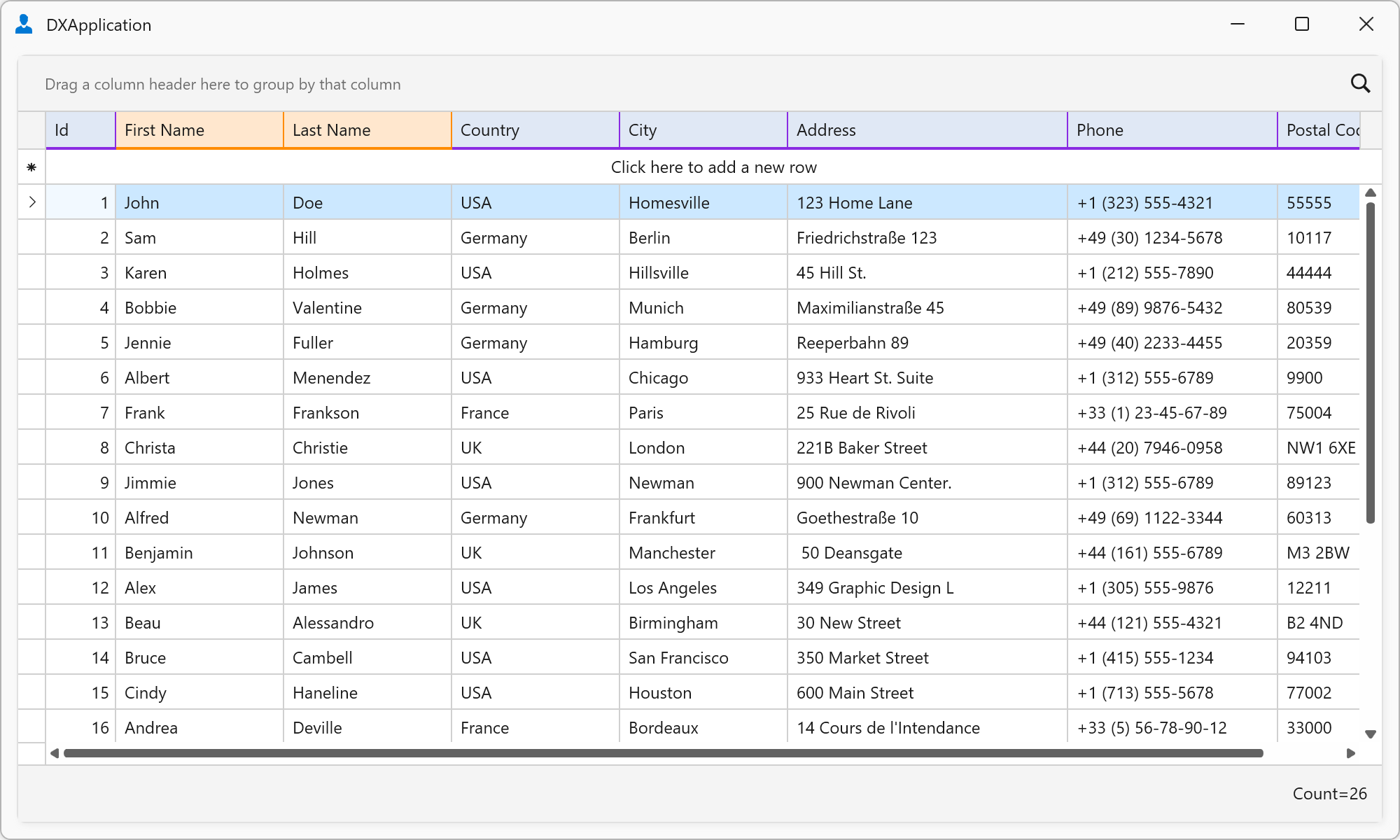Click the vertical scrollbar up arrow
1400x840 pixels.
[1371, 192]
